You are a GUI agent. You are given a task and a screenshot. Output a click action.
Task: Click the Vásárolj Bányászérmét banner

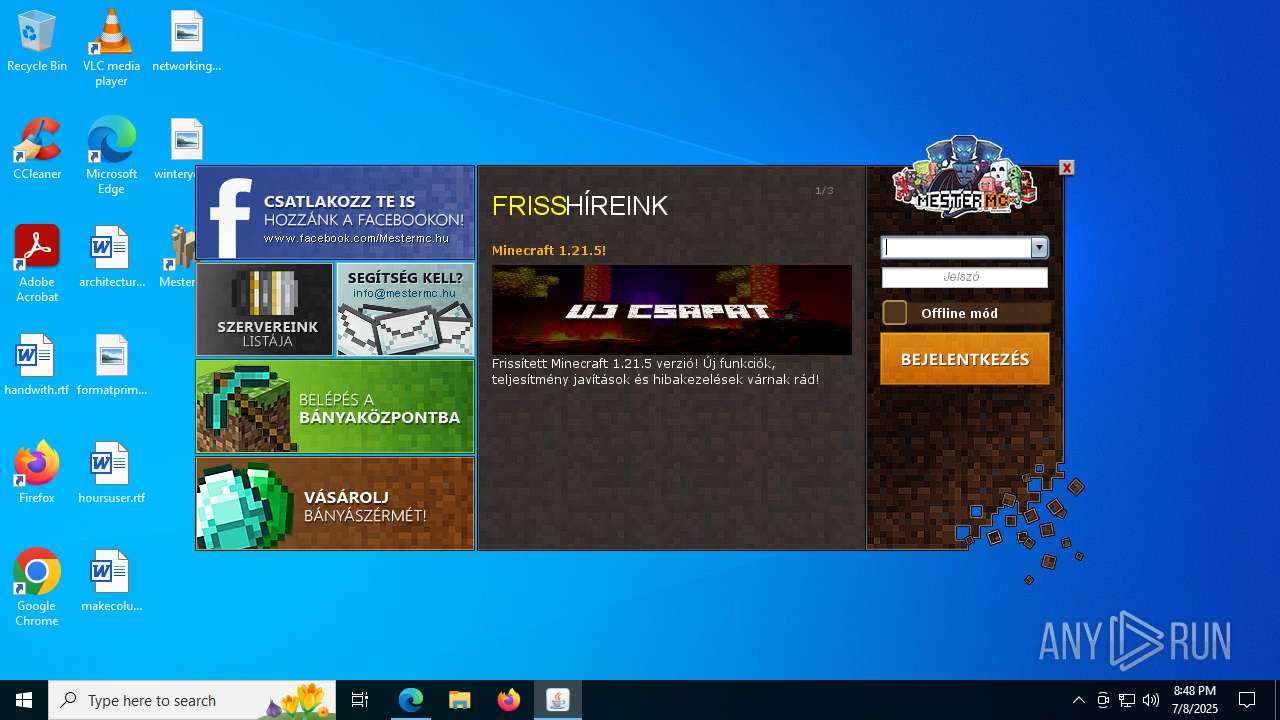335,503
